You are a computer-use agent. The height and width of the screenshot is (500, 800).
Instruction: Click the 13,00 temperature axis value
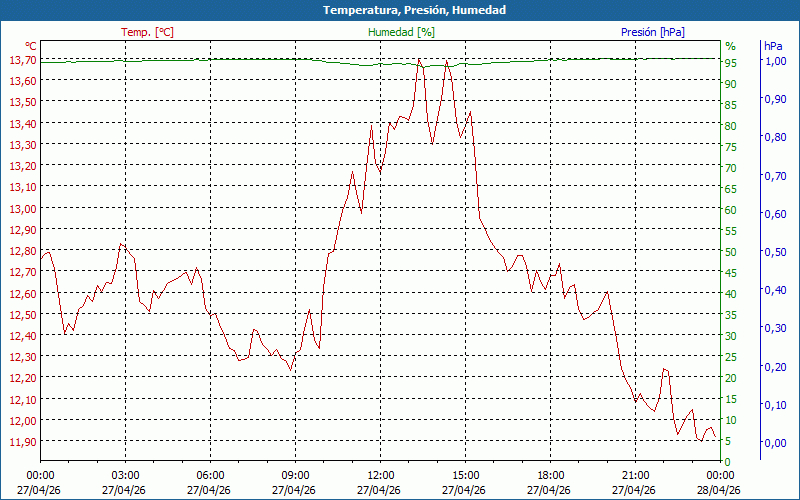tap(22, 208)
